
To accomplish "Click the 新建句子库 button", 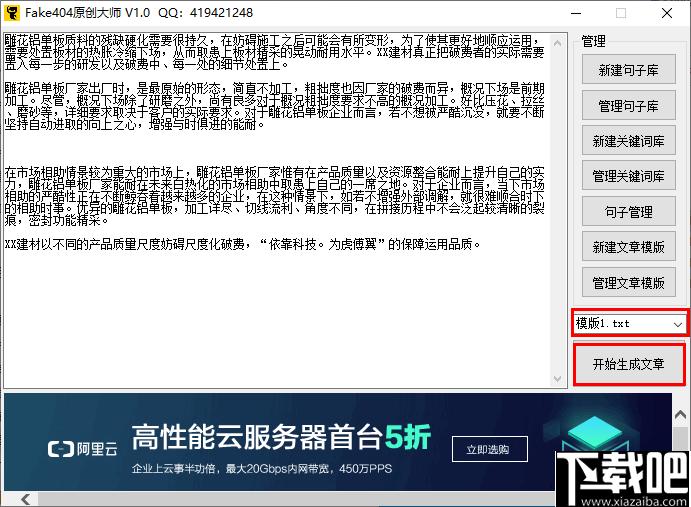I will (628, 70).
